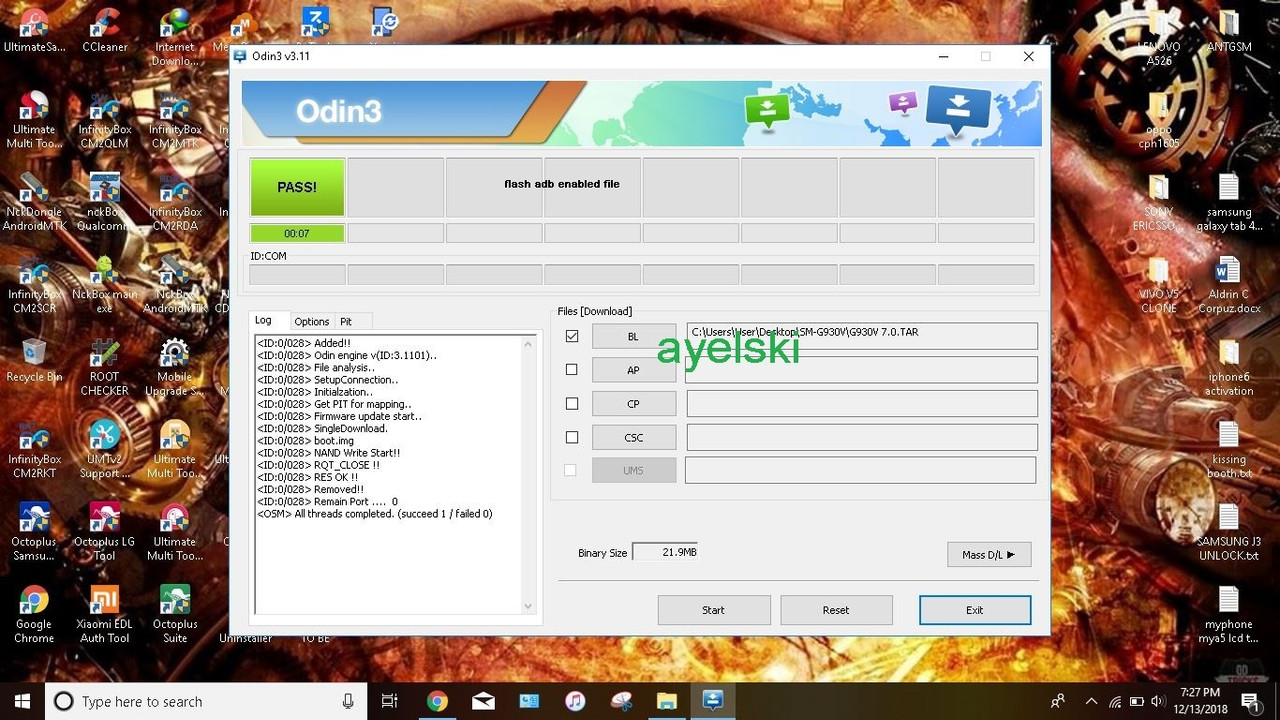Screen dimensions: 1280x720
Task: Click the Exit button
Action: coord(975,610)
